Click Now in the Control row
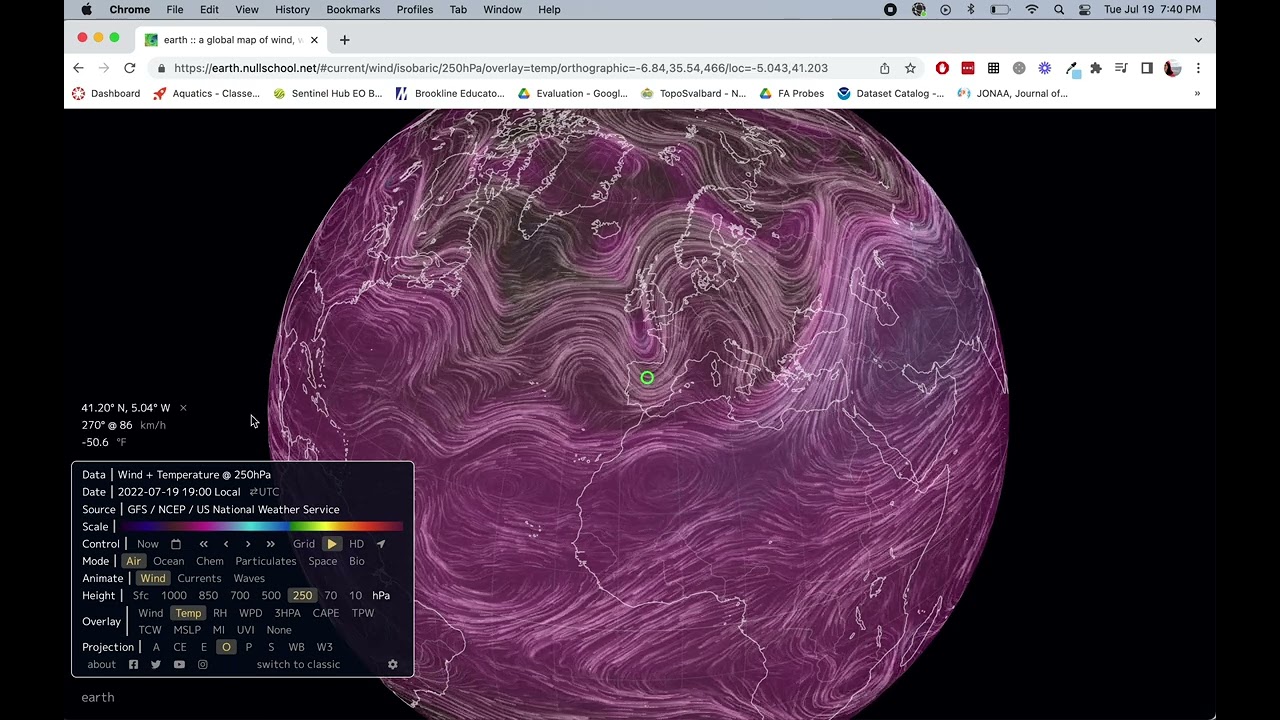This screenshot has width=1280, height=720. click(x=148, y=544)
